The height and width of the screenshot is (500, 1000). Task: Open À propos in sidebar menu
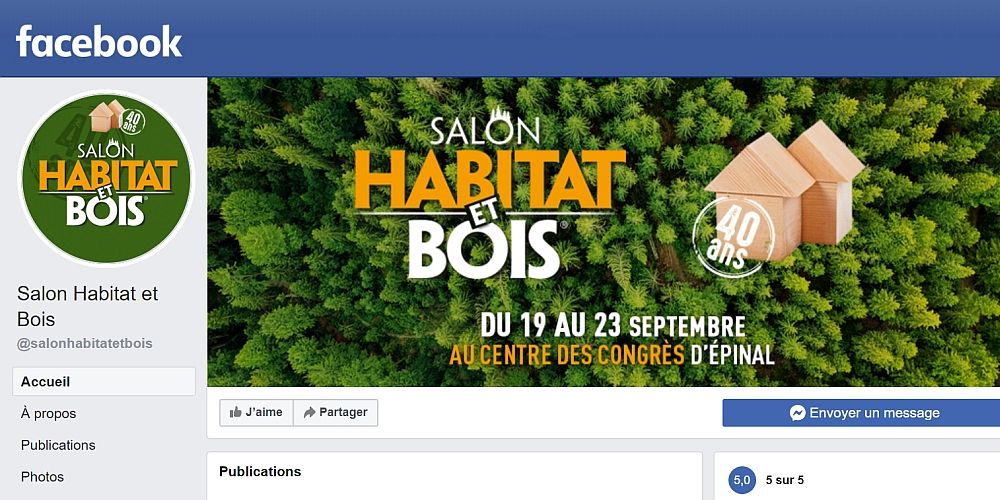(x=48, y=413)
